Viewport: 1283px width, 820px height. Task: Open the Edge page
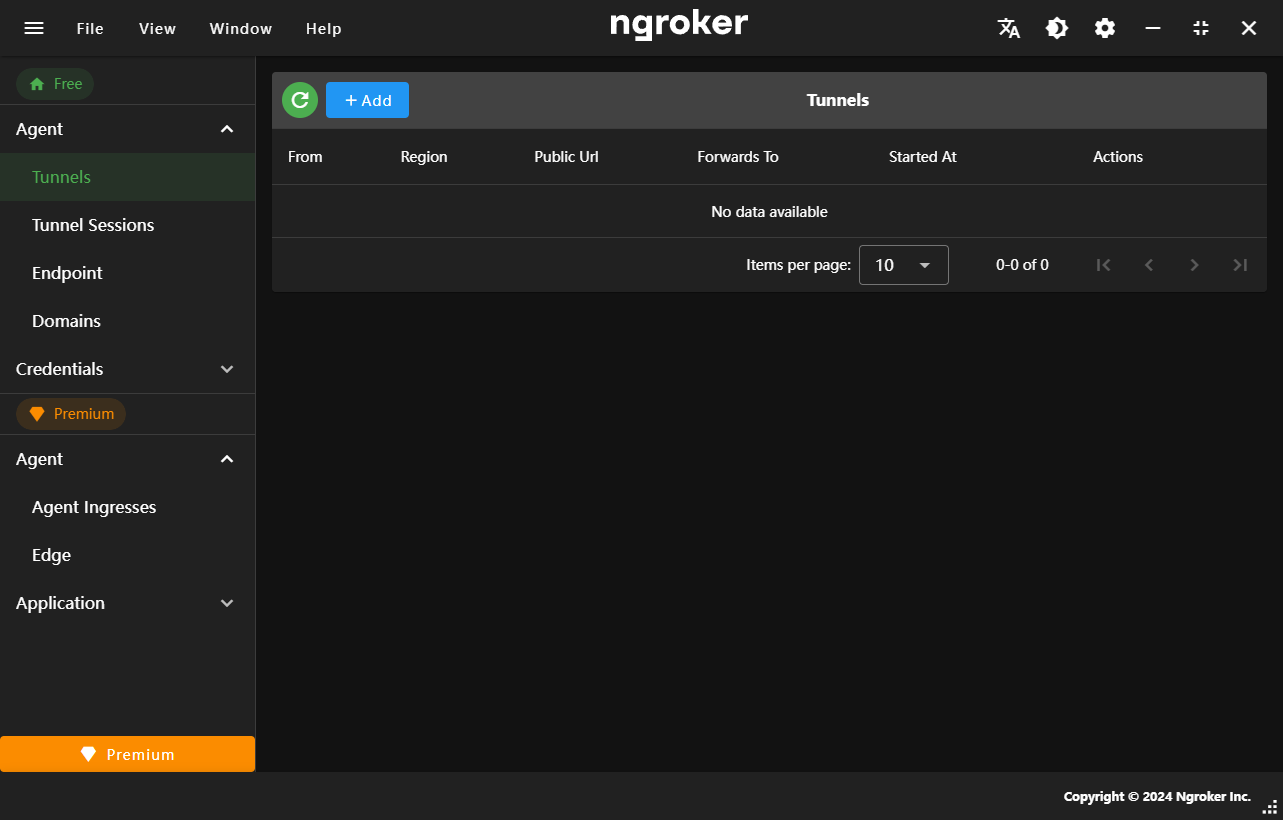(128, 555)
